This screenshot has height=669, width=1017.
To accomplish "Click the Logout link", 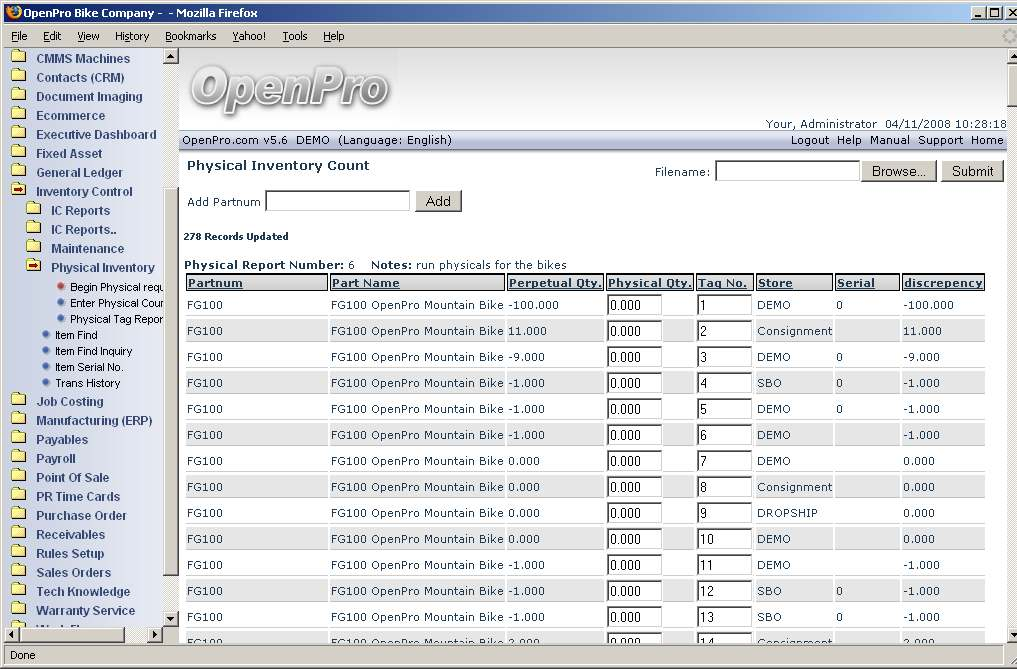I will click(809, 140).
